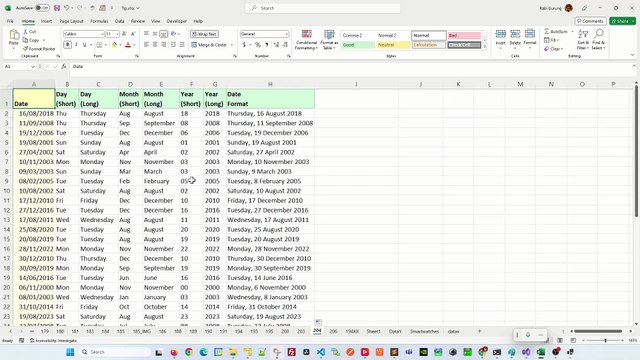Toggle the AutoSave switch

point(42,8)
